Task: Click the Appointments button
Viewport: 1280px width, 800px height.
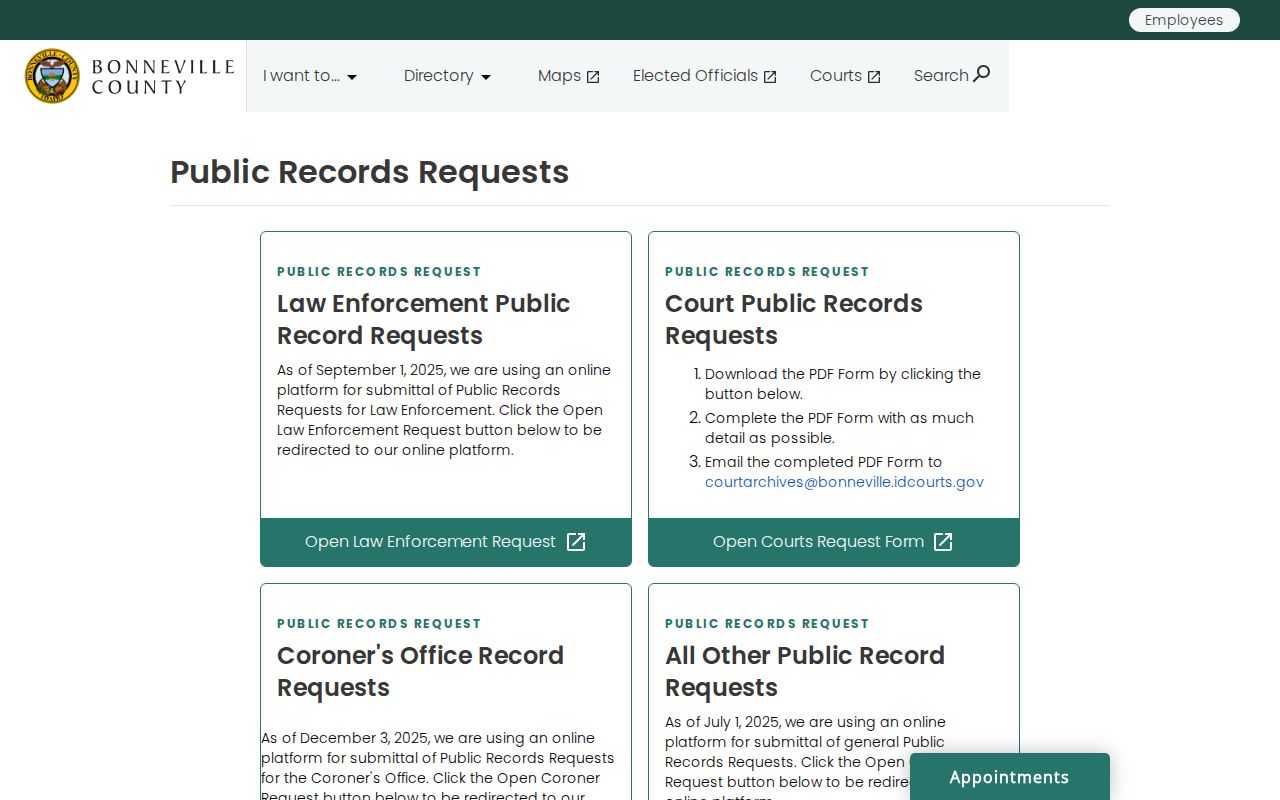Action: pyautogui.click(x=1010, y=777)
